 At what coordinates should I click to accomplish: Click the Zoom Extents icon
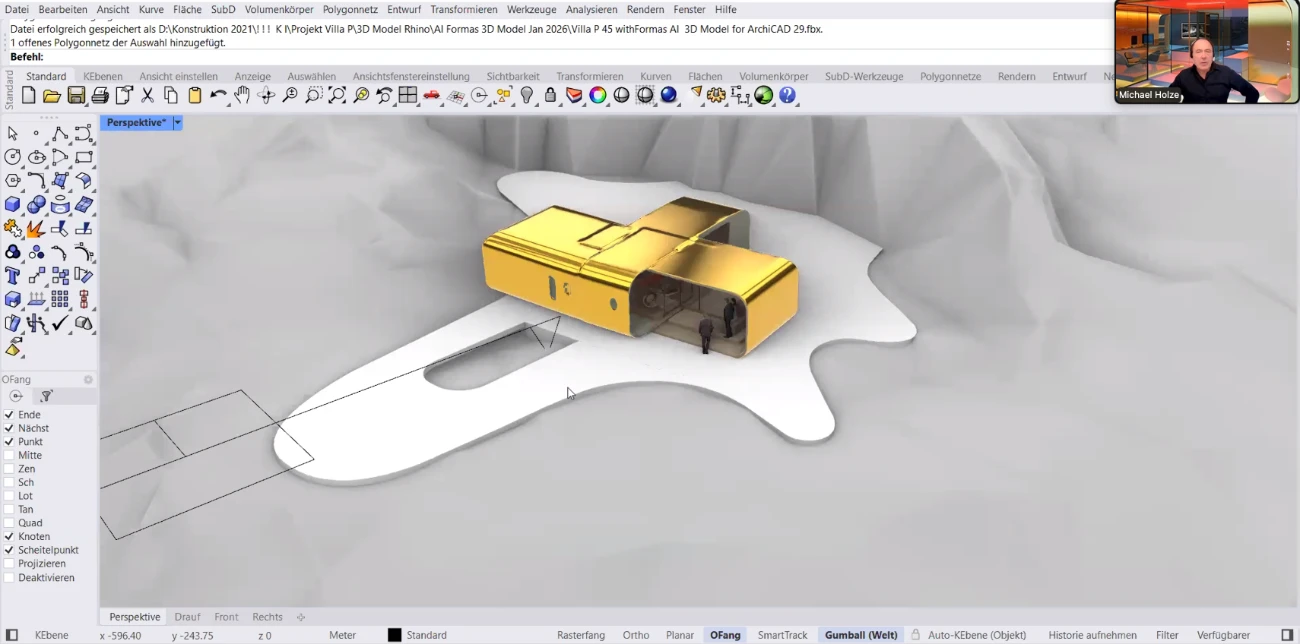[x=337, y=96]
